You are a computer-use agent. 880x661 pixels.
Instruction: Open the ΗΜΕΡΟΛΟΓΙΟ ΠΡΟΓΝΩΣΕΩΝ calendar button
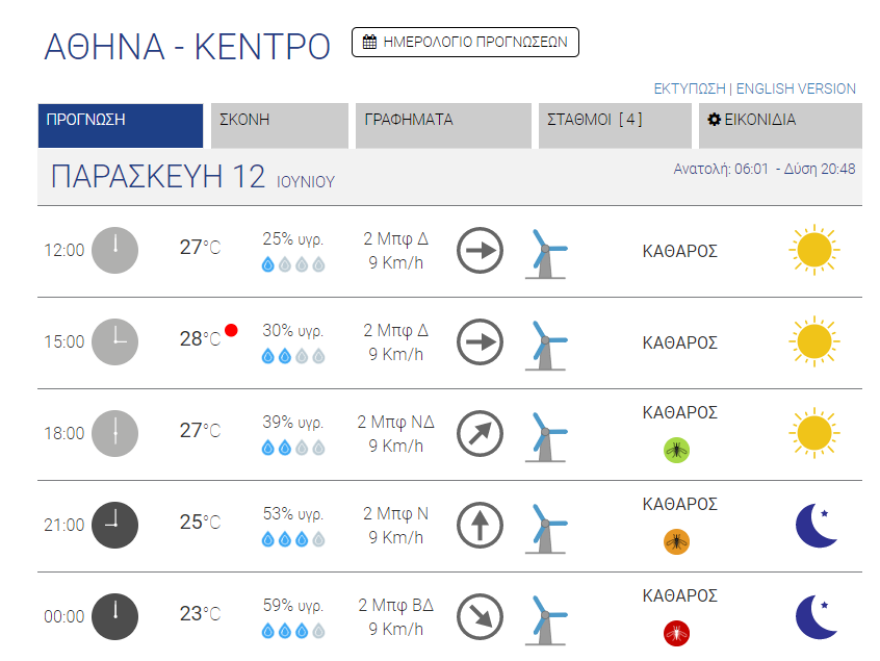pos(465,42)
